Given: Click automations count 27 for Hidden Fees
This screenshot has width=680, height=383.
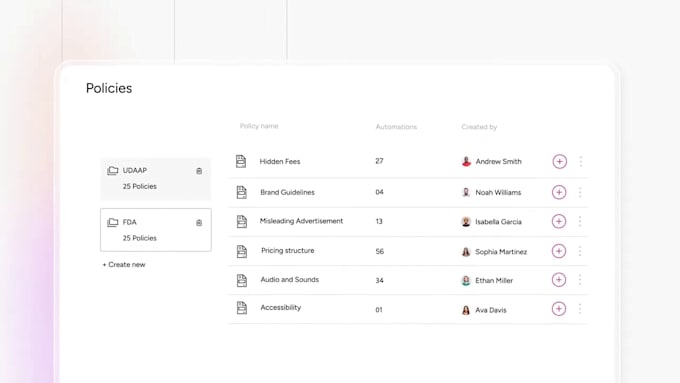Looking at the screenshot, I should (379, 161).
